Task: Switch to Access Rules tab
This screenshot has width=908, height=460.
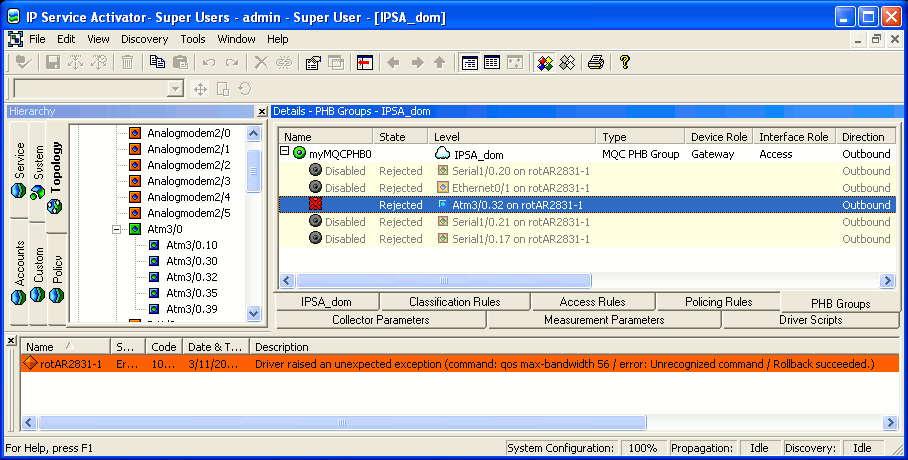Action: click(x=592, y=302)
